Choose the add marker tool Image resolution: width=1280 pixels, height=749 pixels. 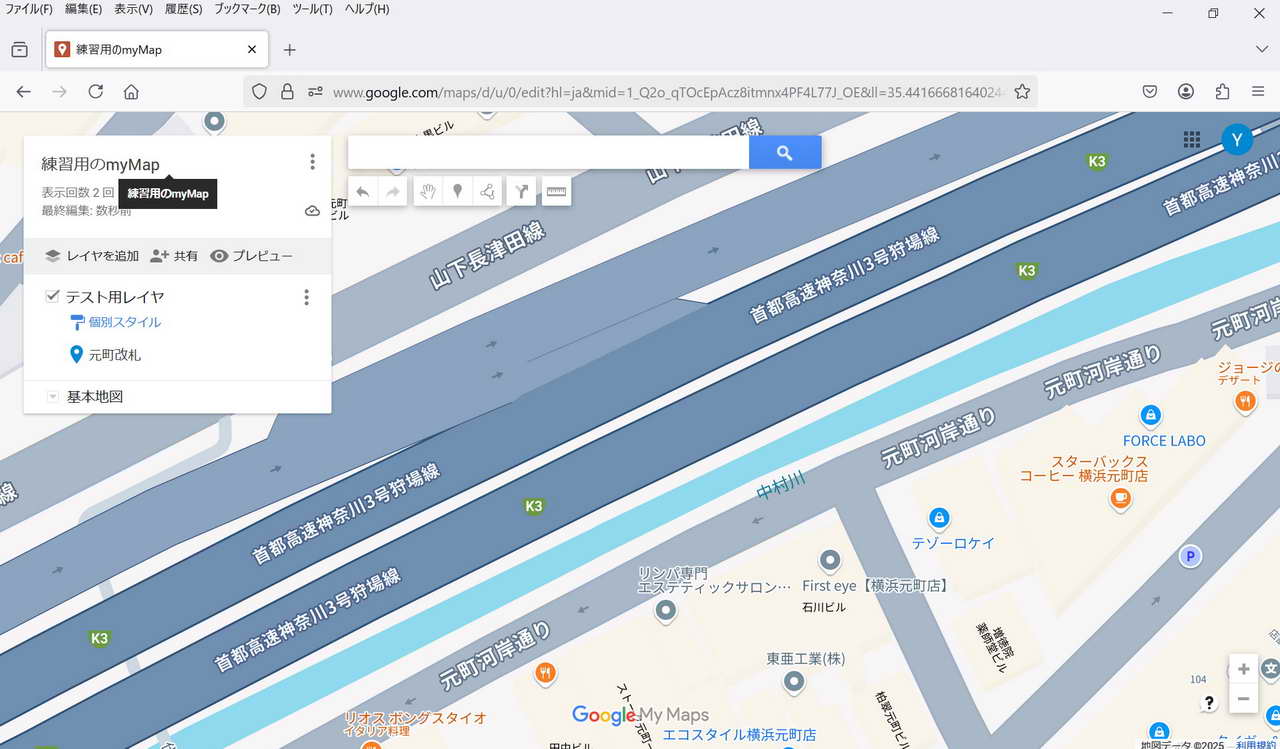457,191
